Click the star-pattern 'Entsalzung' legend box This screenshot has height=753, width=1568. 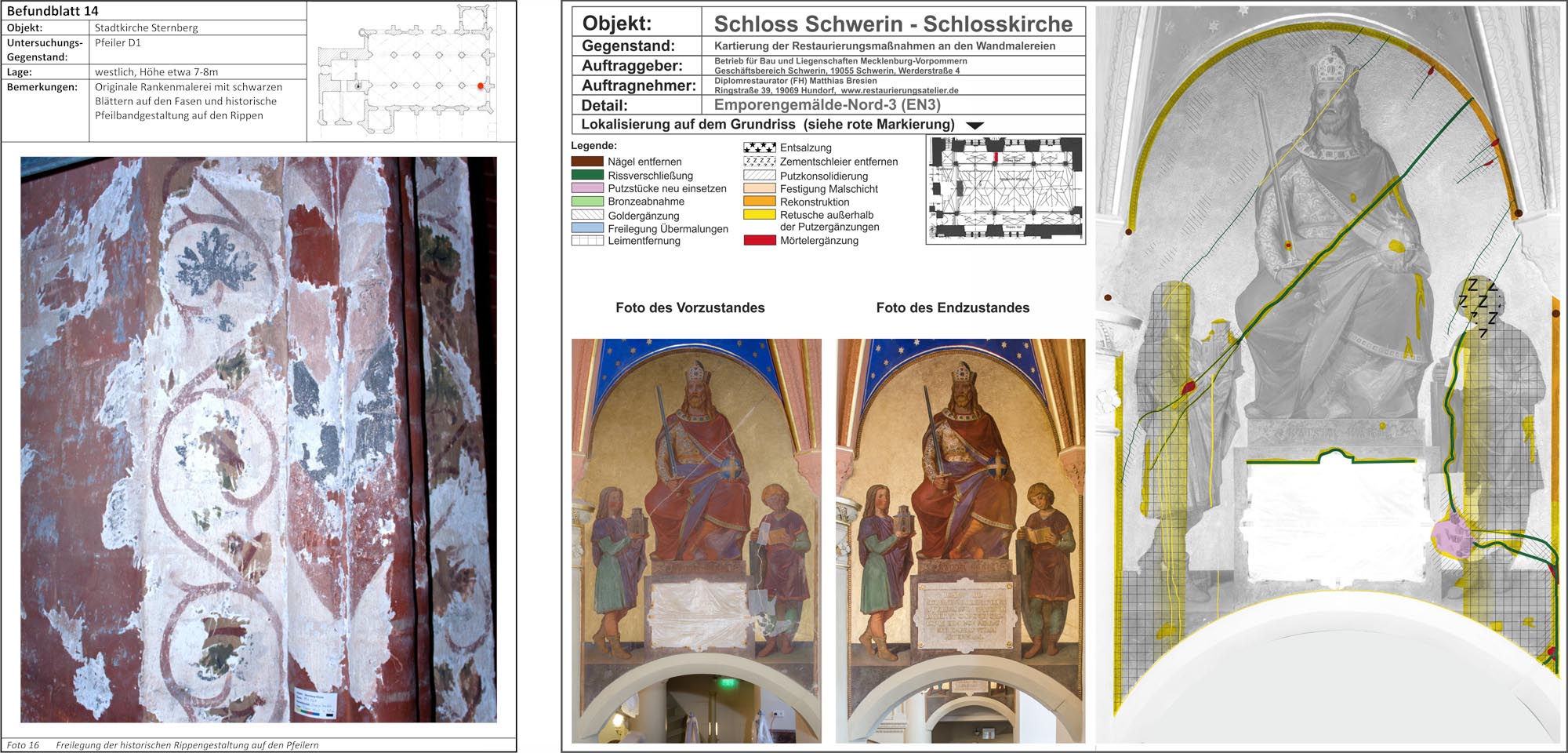760,147
